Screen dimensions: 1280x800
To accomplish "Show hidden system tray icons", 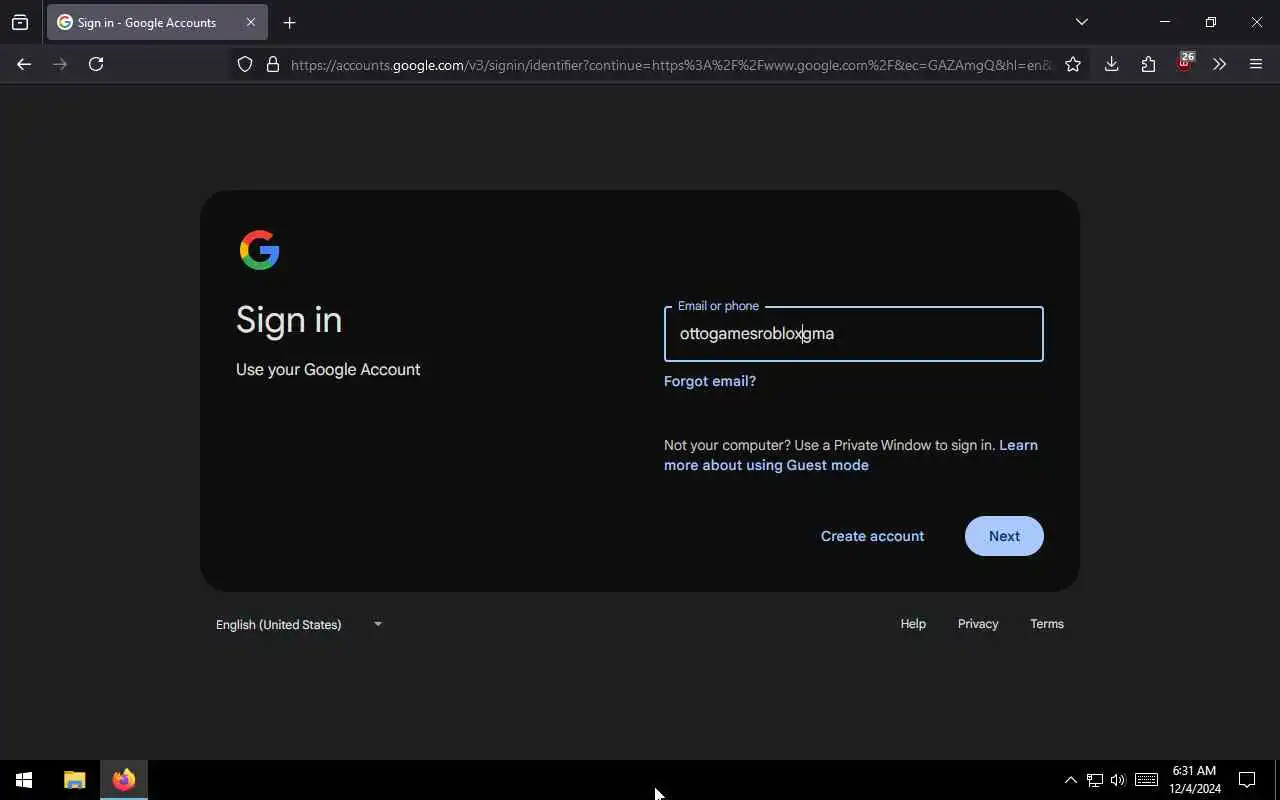I will point(1070,780).
